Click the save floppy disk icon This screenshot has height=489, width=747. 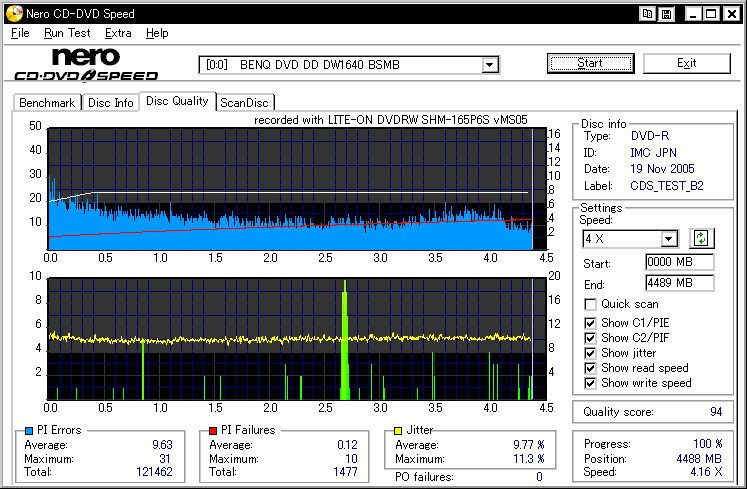665,14
